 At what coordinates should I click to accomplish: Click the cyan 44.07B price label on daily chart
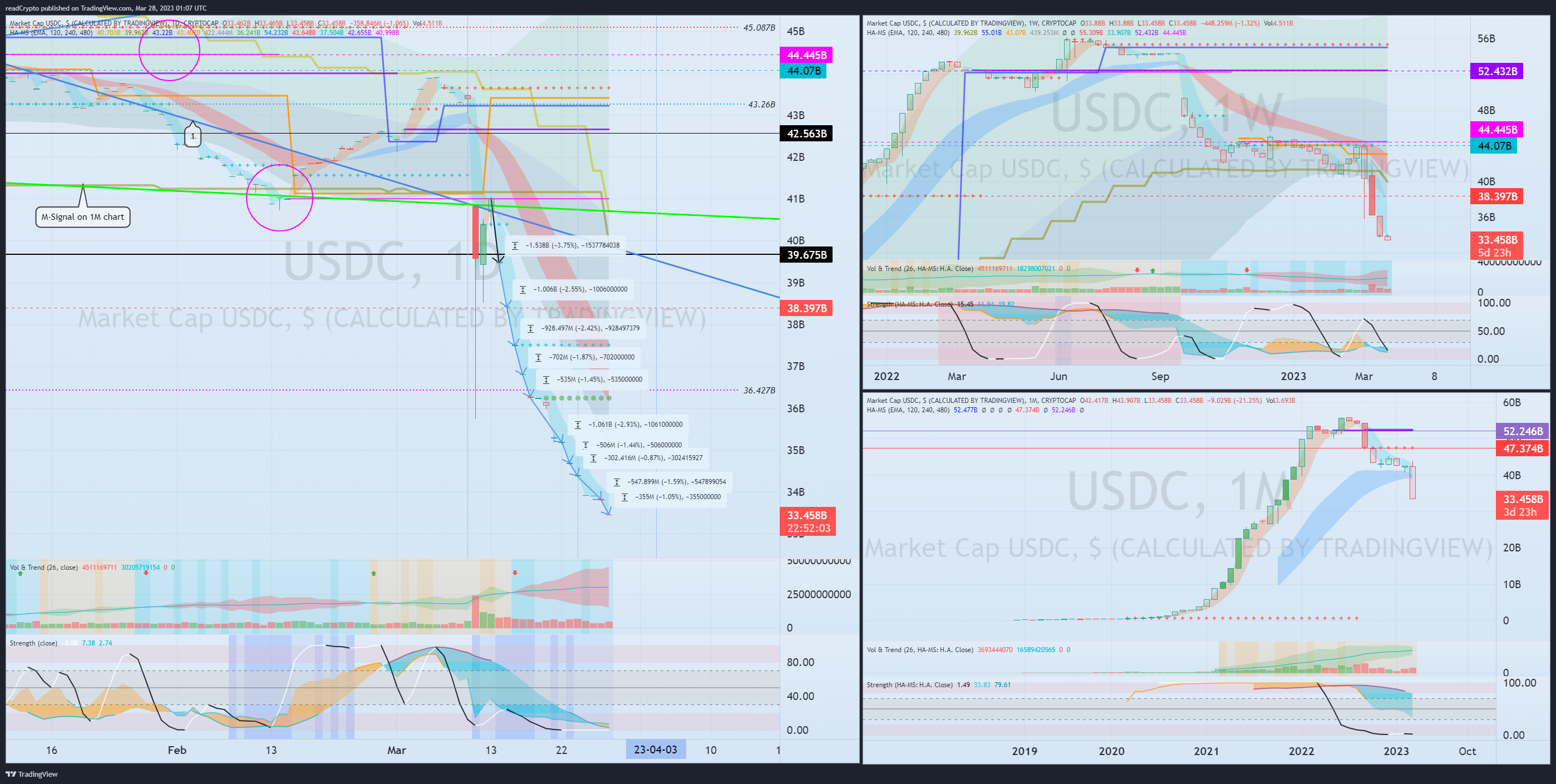click(x=804, y=71)
